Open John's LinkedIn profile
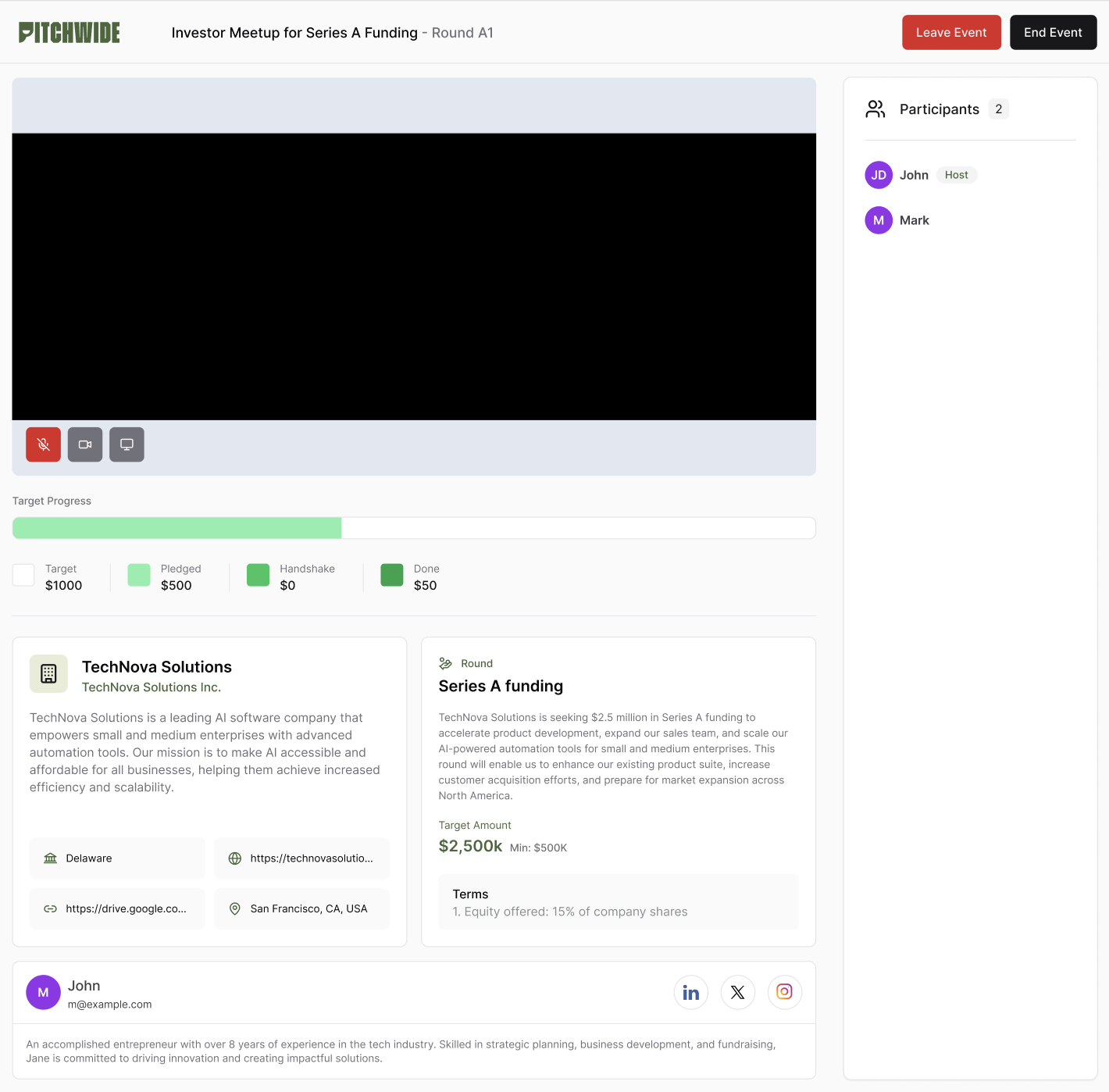 click(690, 992)
